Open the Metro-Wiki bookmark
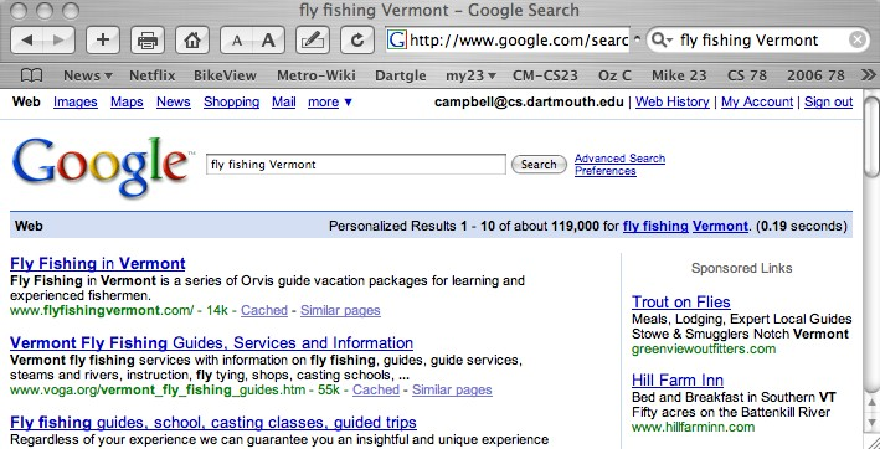This screenshot has height=449, width=880. [x=316, y=75]
